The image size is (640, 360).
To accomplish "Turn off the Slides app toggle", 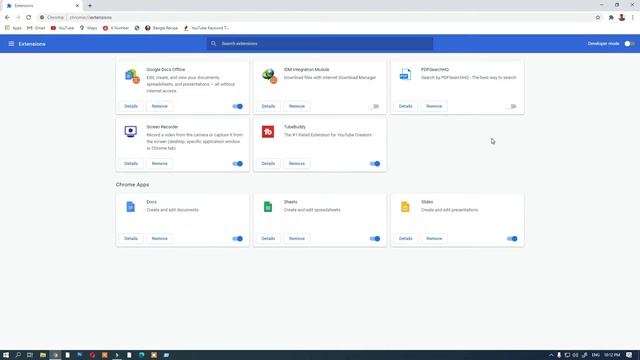I will (512, 239).
